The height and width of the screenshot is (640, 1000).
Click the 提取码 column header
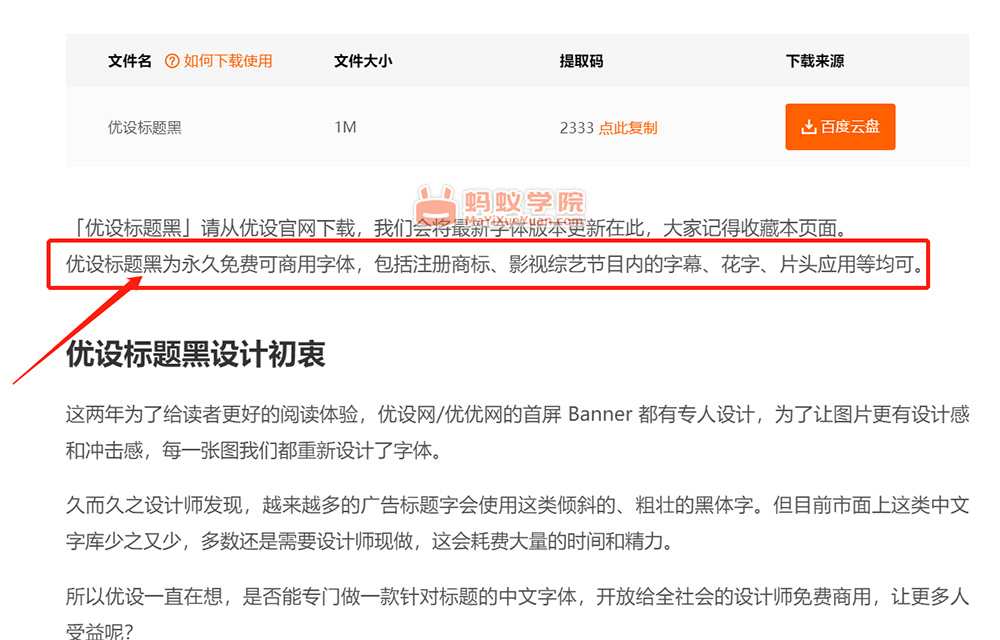point(581,61)
